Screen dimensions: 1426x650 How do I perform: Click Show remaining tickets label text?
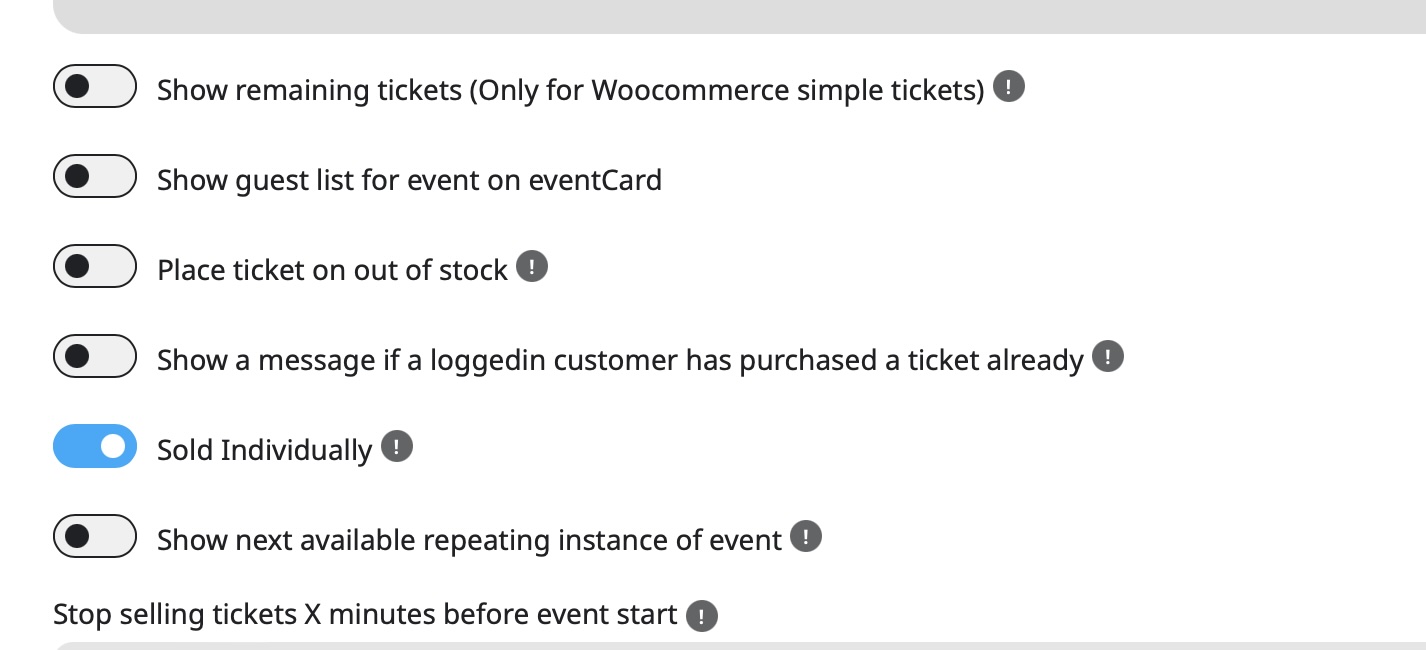(x=570, y=90)
